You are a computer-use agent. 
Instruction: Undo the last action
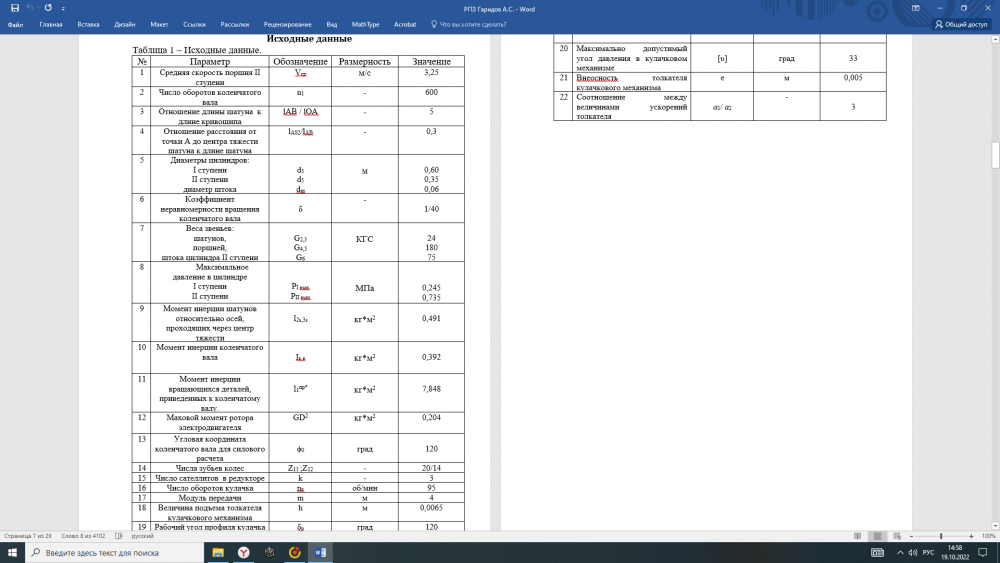(29, 8)
